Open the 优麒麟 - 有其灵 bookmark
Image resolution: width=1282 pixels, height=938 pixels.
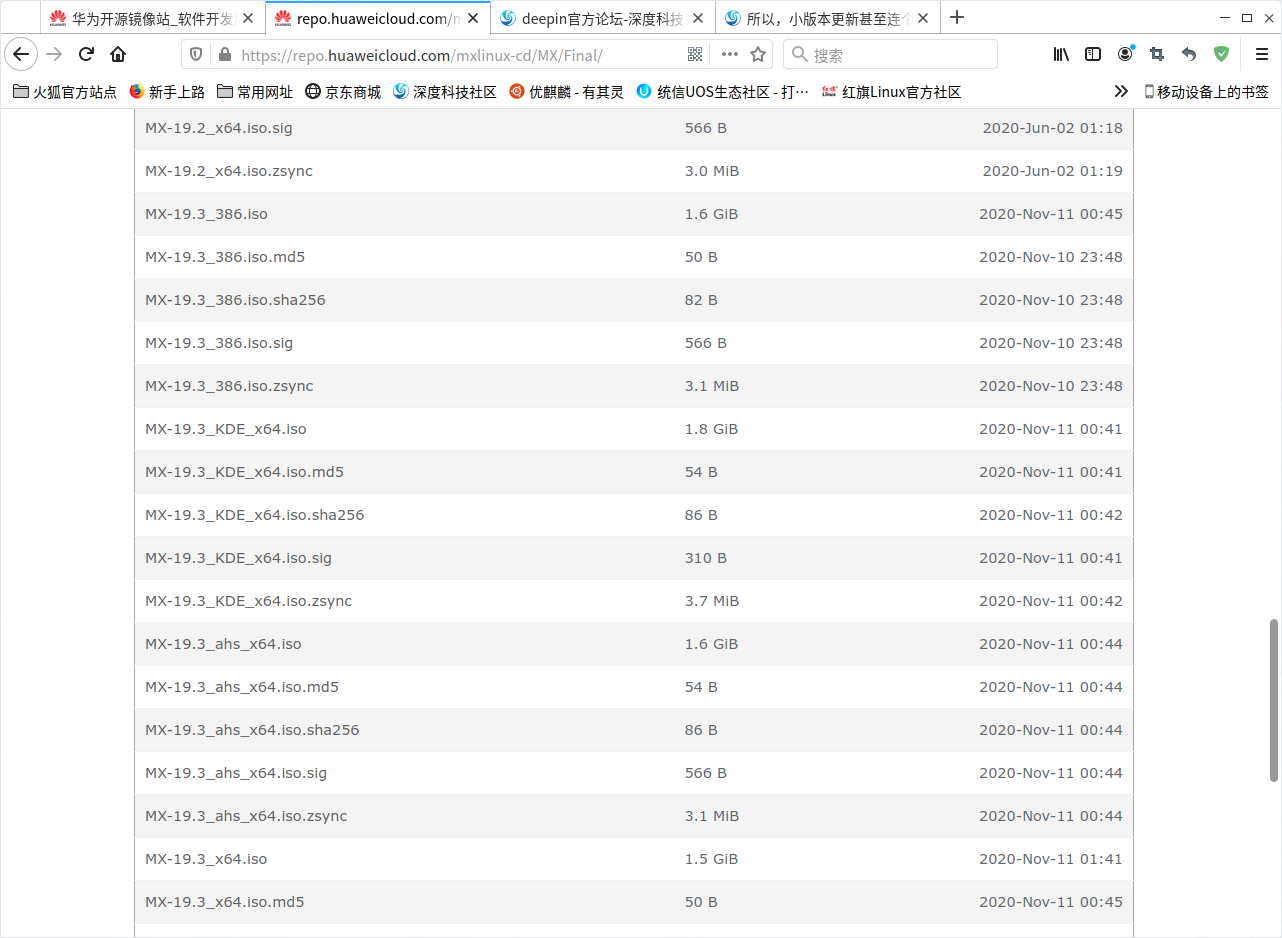566,92
